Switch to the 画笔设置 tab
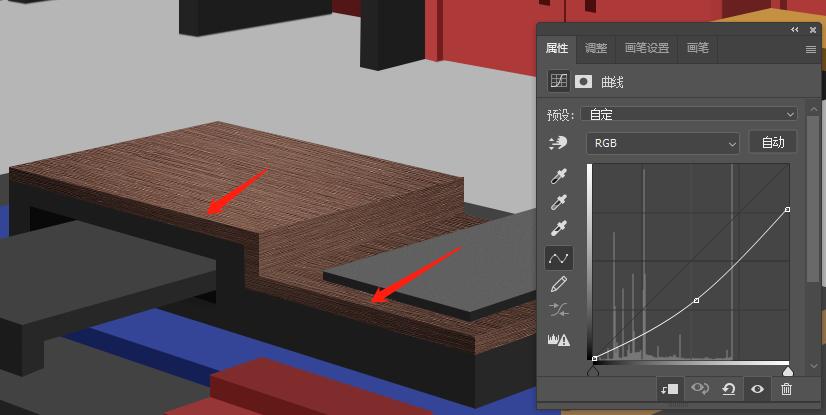This screenshot has width=826, height=415. [x=646, y=48]
